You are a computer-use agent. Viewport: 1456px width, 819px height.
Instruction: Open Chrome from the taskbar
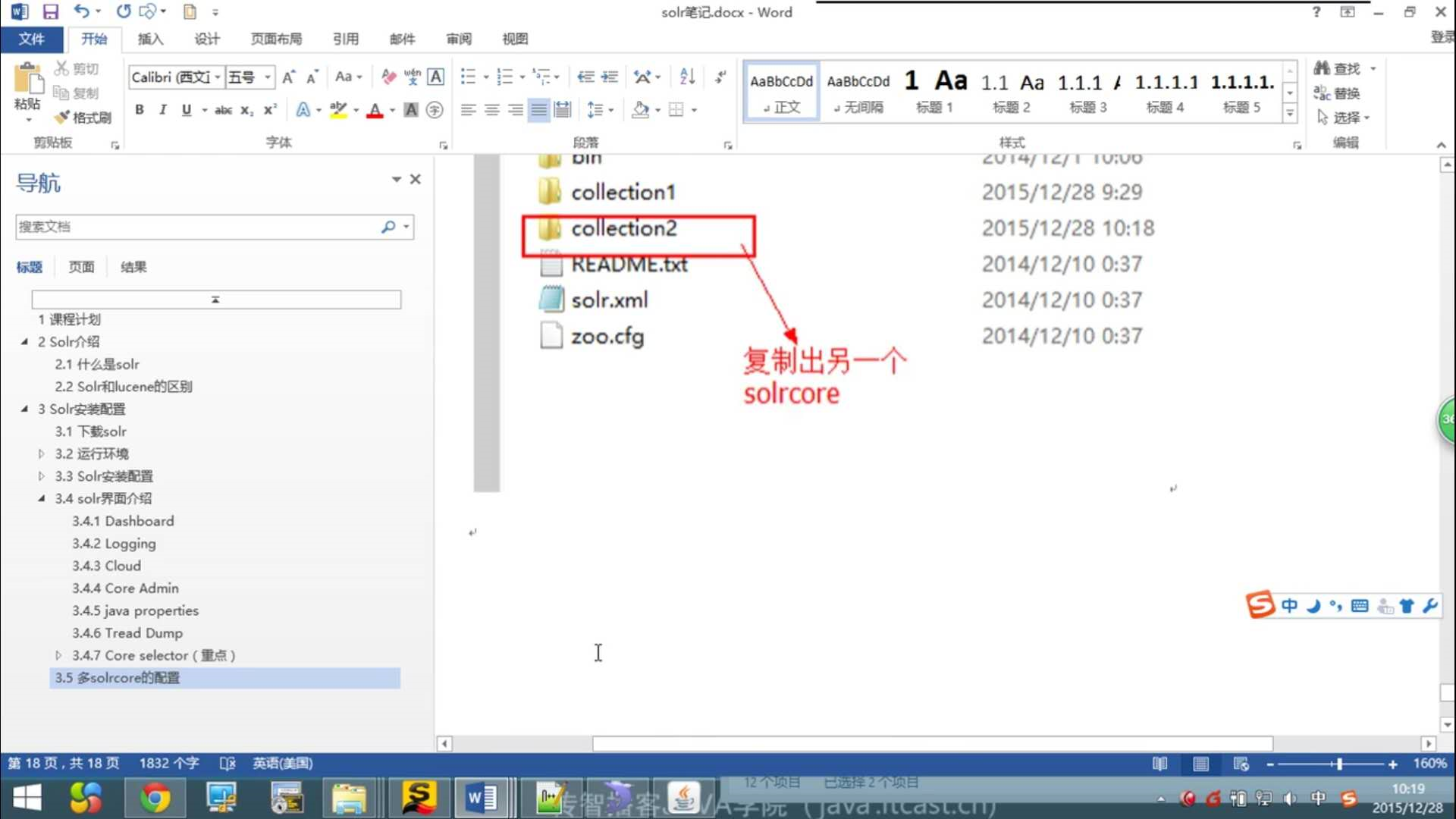pyautogui.click(x=155, y=799)
